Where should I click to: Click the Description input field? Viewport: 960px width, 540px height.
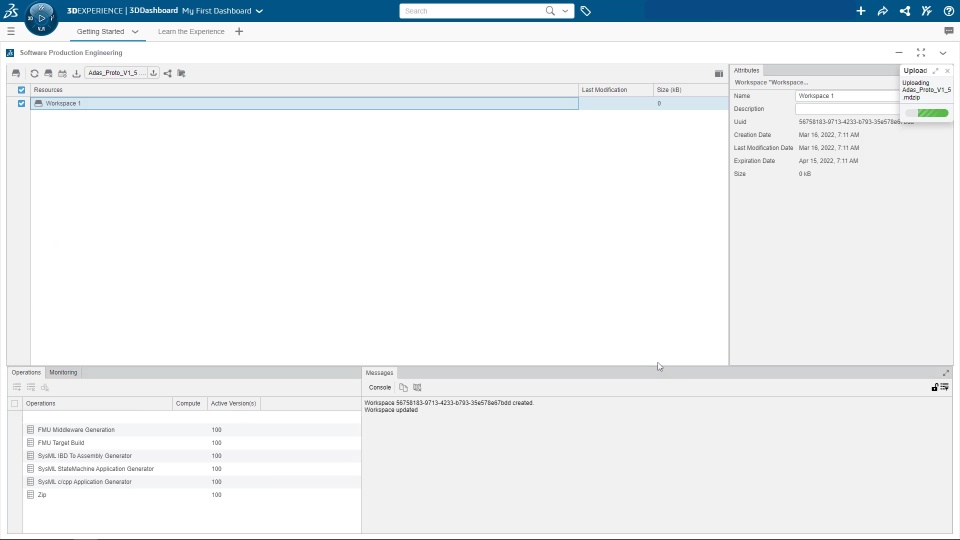(847, 109)
